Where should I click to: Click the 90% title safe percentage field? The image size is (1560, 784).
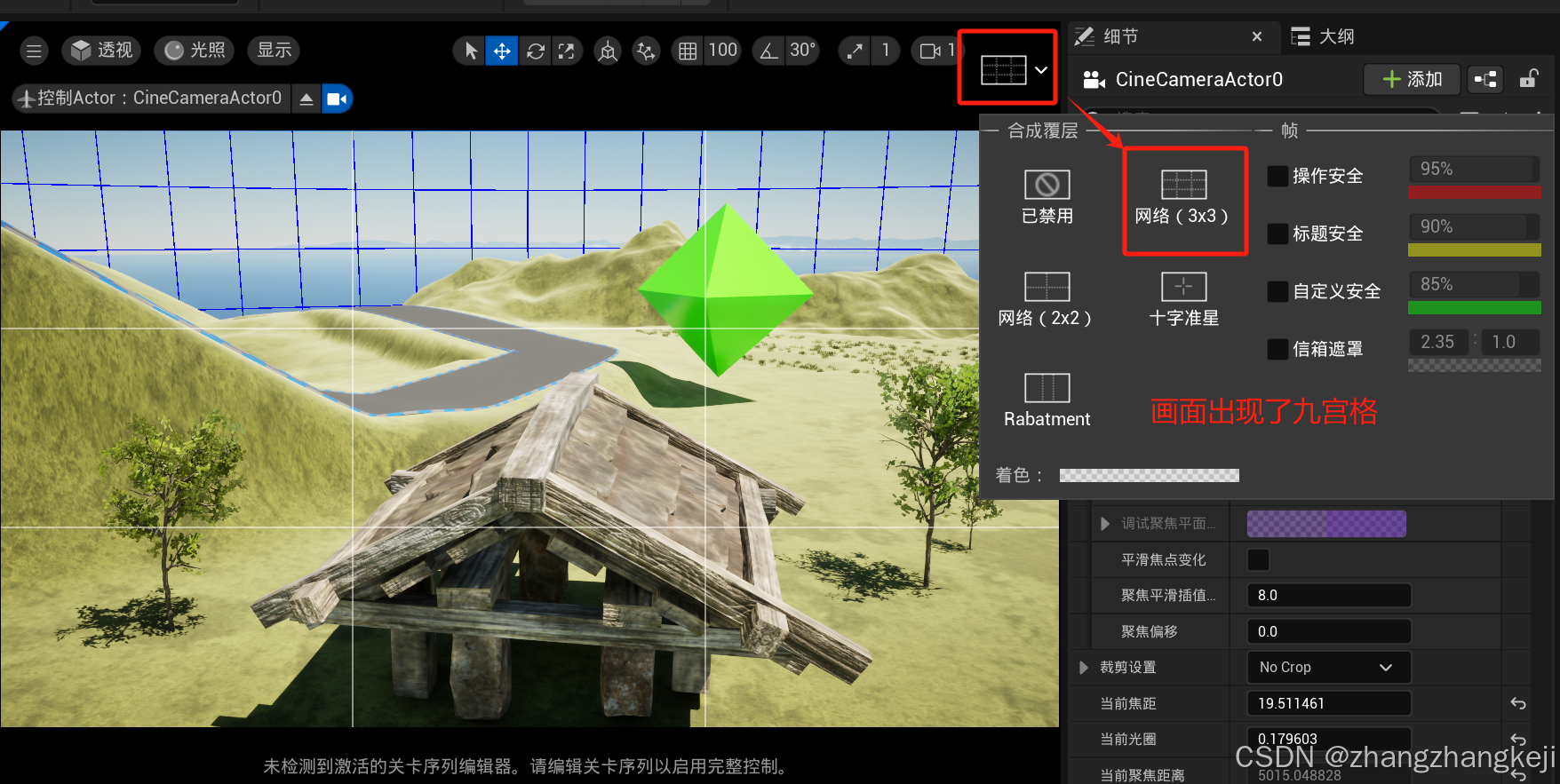click(1474, 226)
